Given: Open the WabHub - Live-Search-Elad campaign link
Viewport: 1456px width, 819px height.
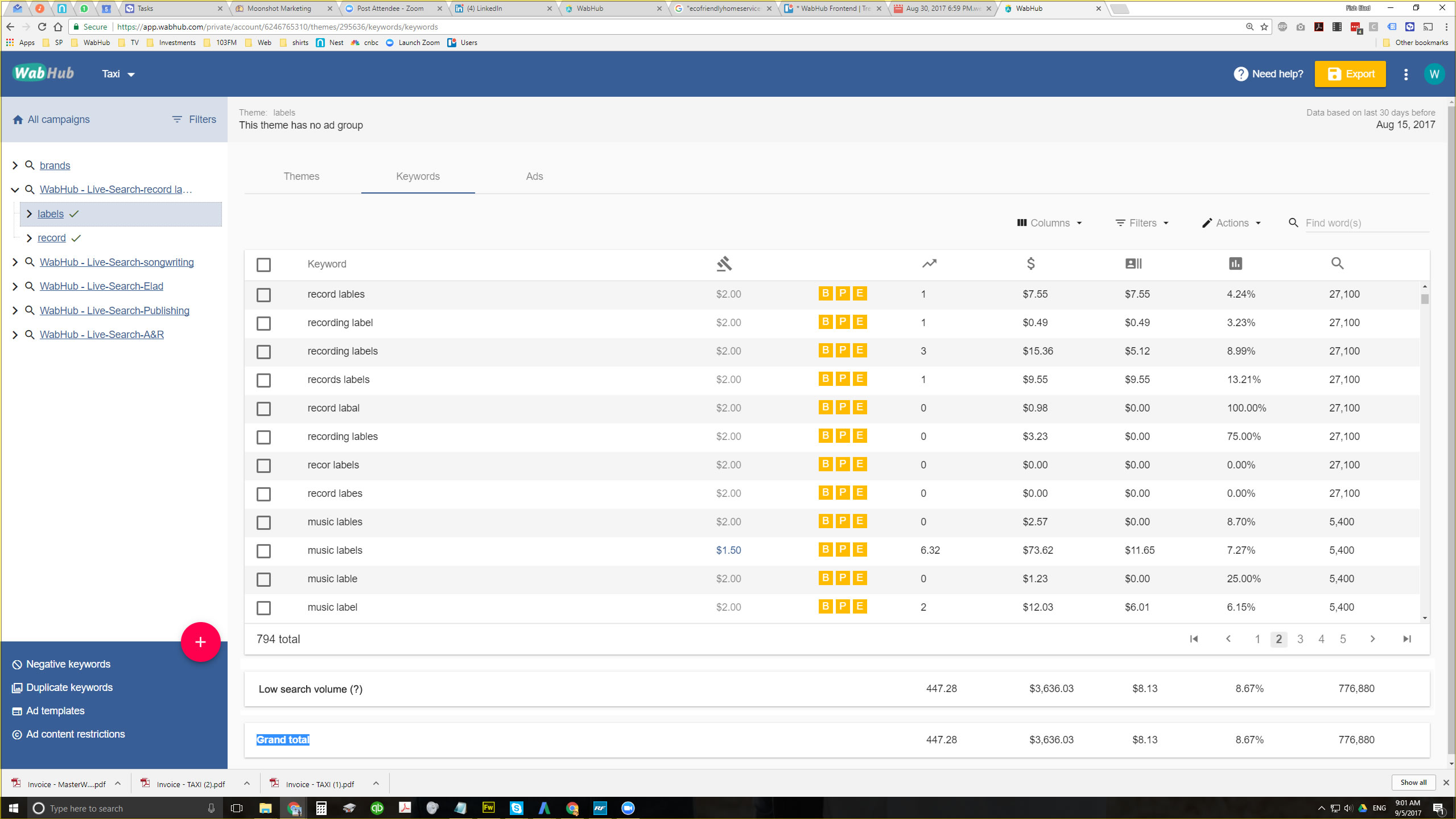Looking at the screenshot, I should tap(101, 286).
